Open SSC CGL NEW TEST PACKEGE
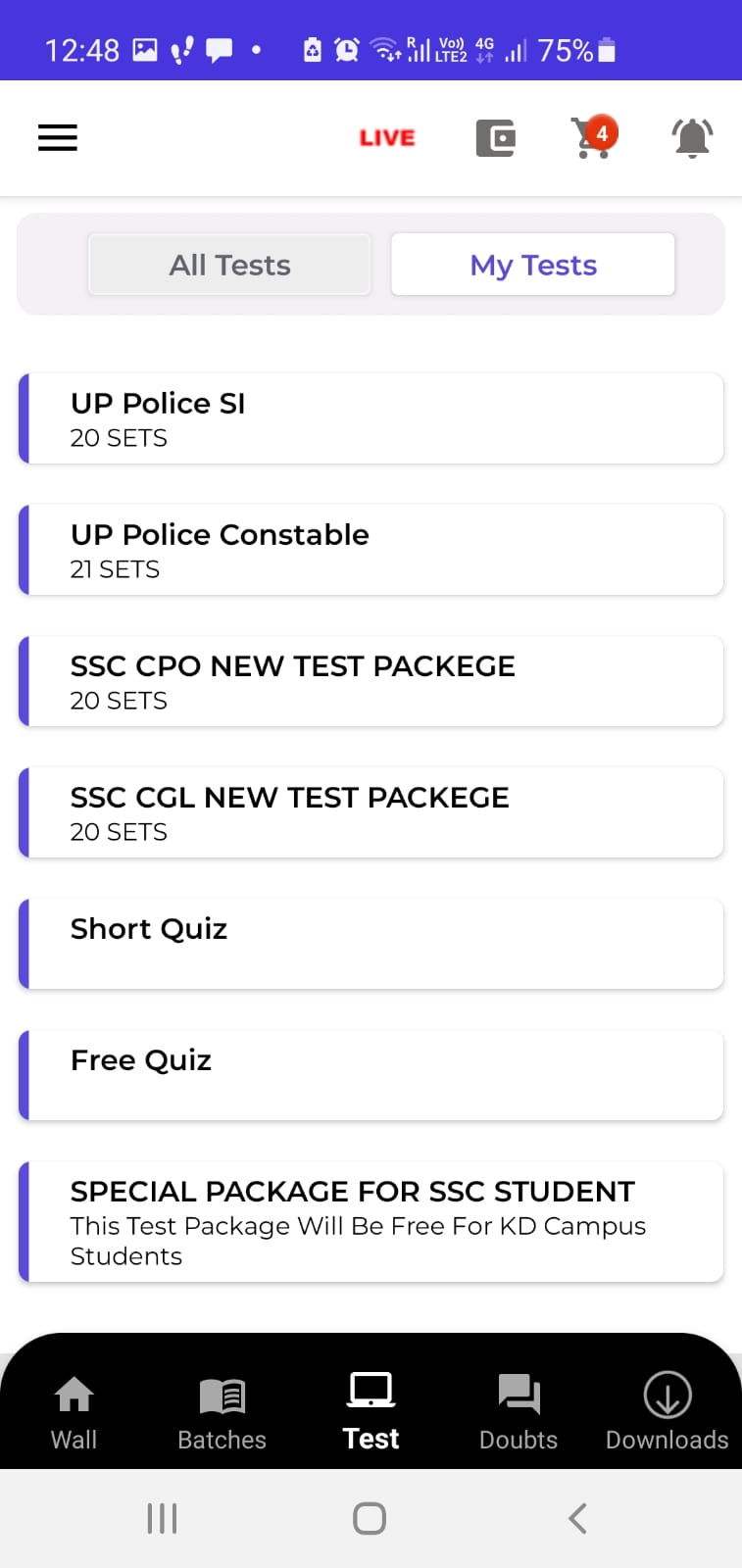This screenshot has height=1568, width=742. click(371, 812)
